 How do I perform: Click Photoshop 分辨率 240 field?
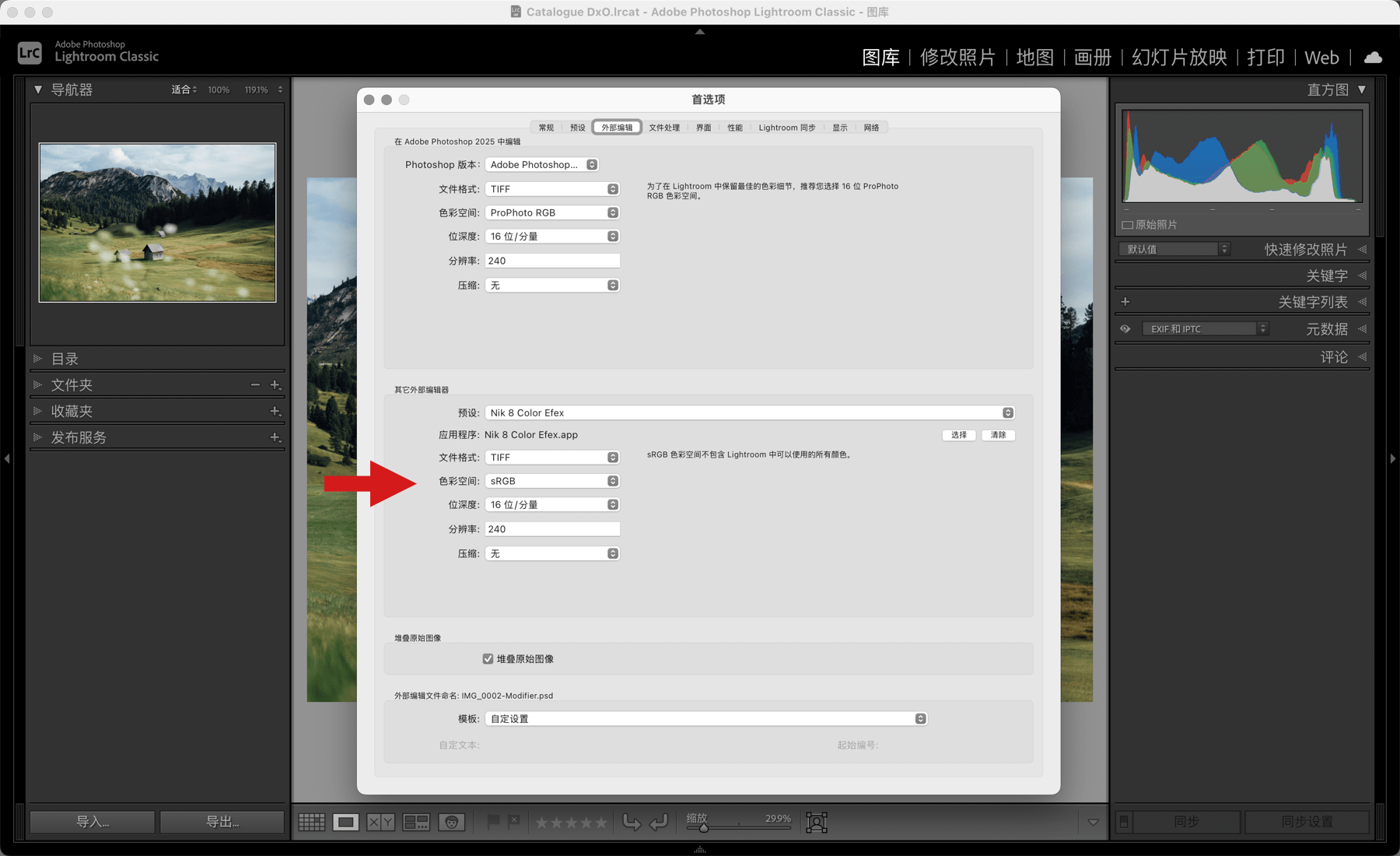pyautogui.click(x=552, y=261)
